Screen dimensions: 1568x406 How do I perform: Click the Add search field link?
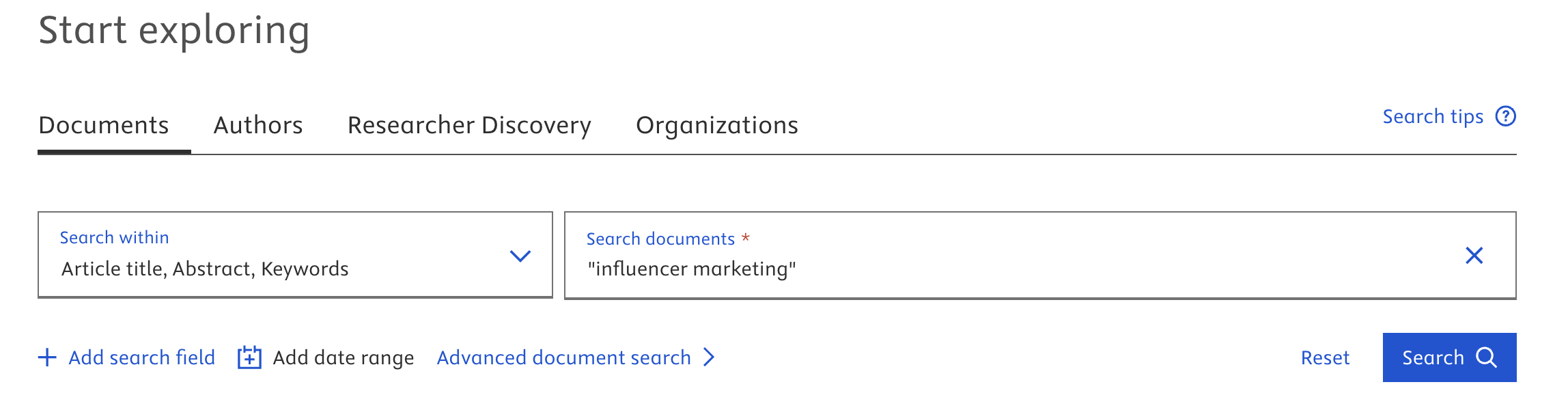coord(142,357)
